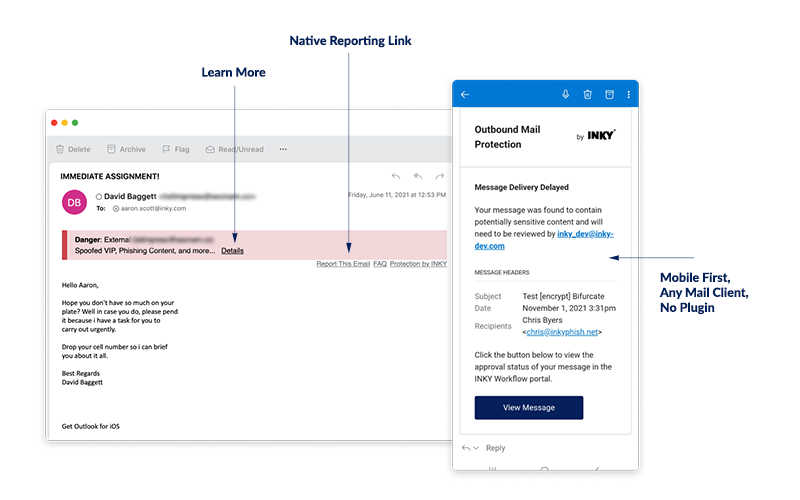The height and width of the screenshot is (500, 800).
Task: Tap the trash icon in the mobile header
Action: [x=587, y=94]
